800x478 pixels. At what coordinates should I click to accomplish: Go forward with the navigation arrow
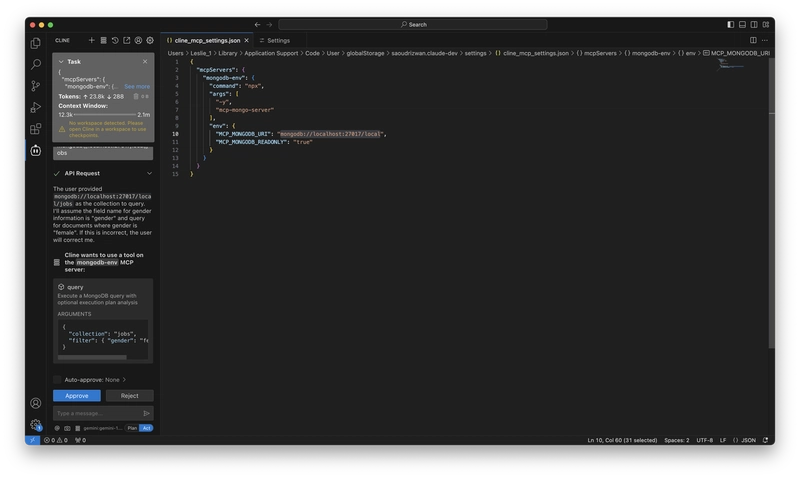(x=269, y=24)
